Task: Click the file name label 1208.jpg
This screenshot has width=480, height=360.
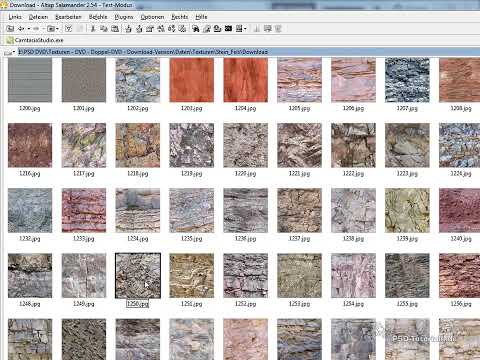Action: (x=461, y=108)
